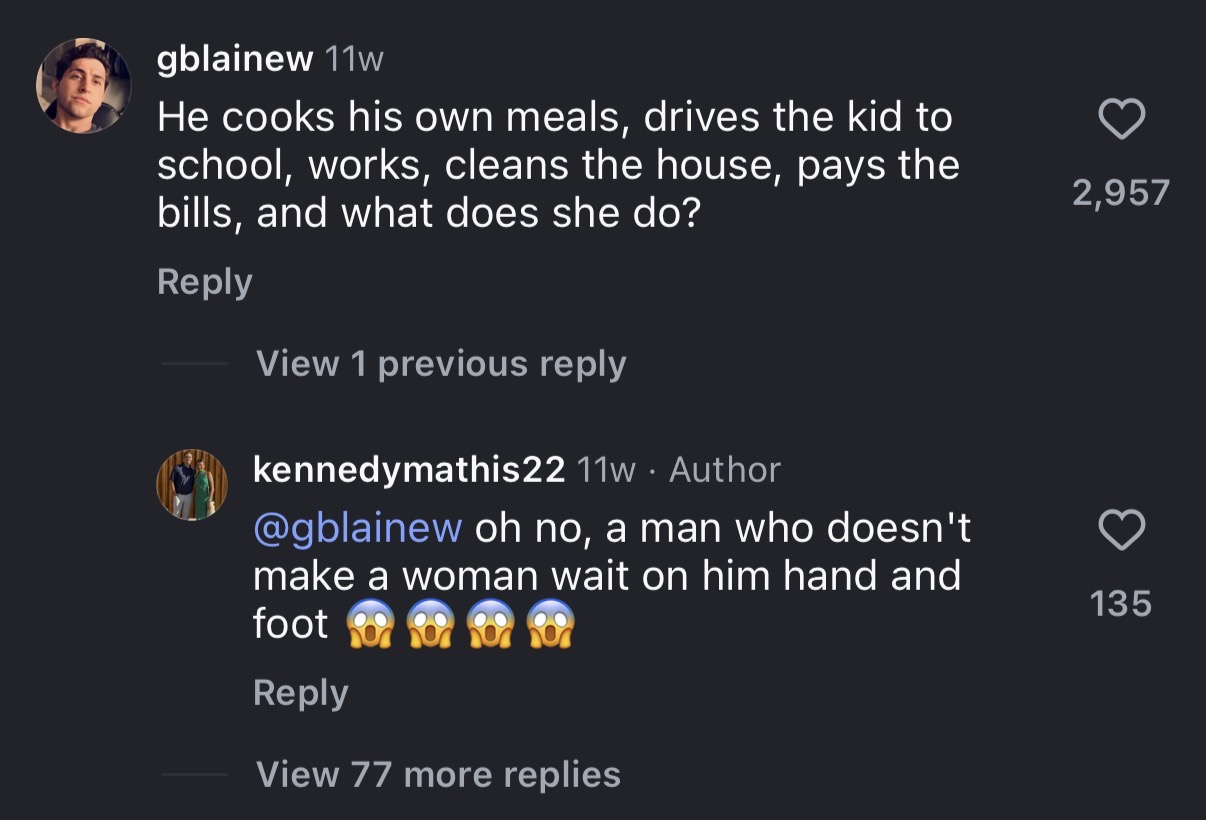Expand View 77 more replies
The width and height of the screenshot is (1206, 820).
[x=438, y=774]
